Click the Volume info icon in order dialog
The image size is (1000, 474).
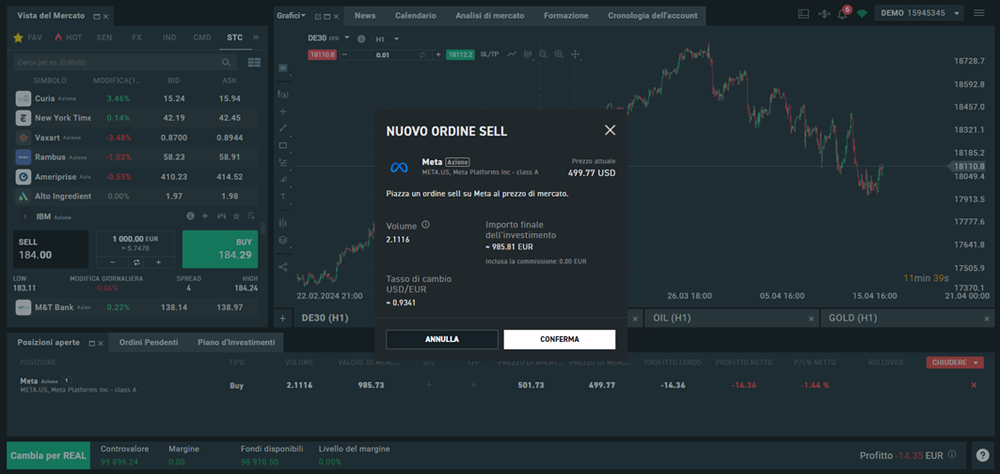[x=426, y=225]
